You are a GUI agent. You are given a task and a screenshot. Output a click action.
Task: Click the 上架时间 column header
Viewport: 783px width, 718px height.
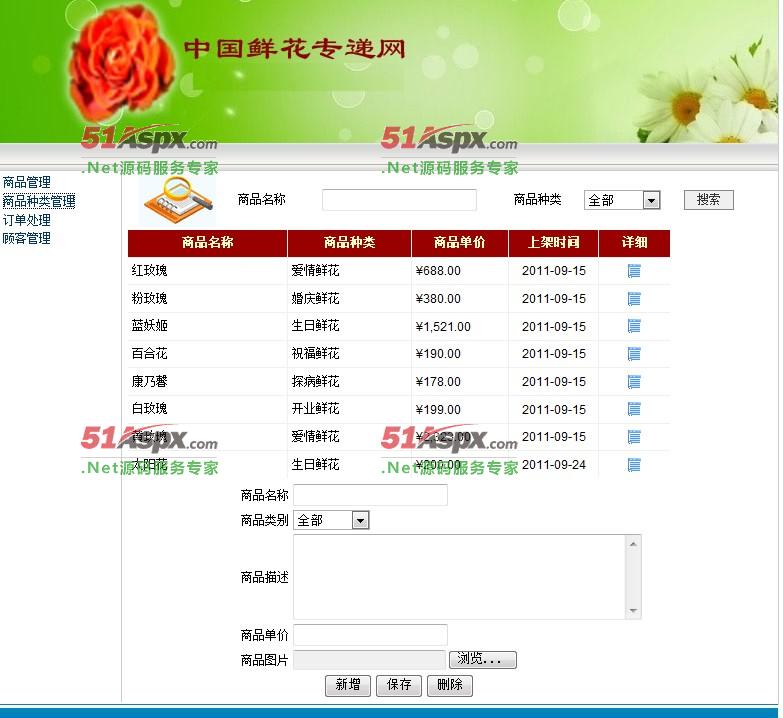click(x=553, y=243)
